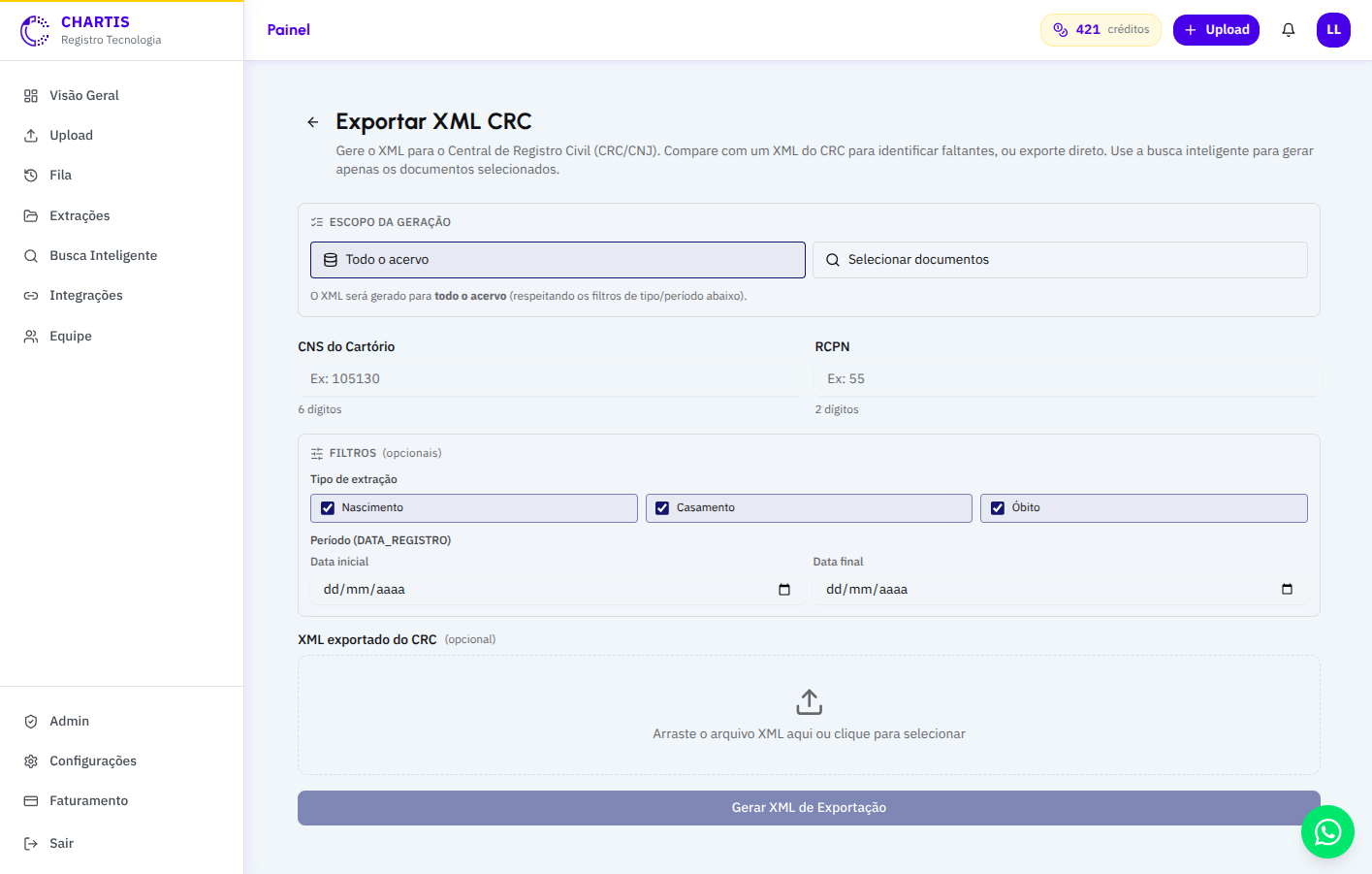Click the Chartis logo icon
Screen dimensions: 1372x874
[35, 31]
